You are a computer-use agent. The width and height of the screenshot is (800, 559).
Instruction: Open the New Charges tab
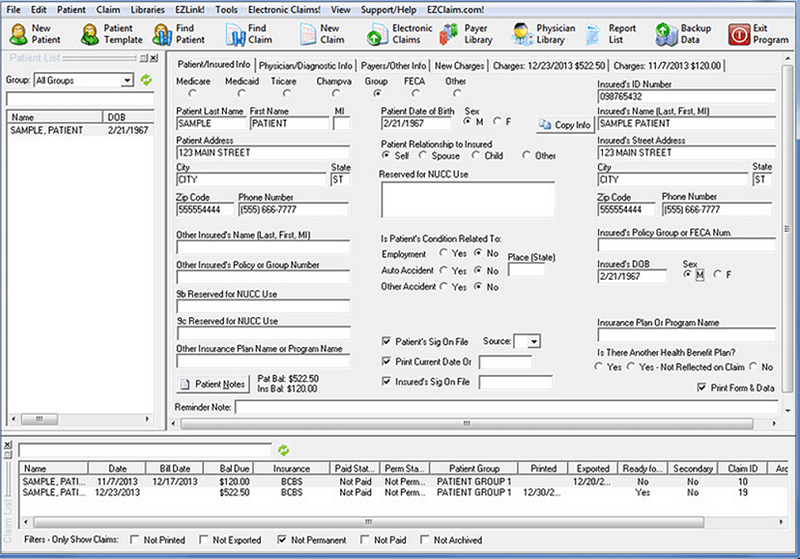point(459,66)
